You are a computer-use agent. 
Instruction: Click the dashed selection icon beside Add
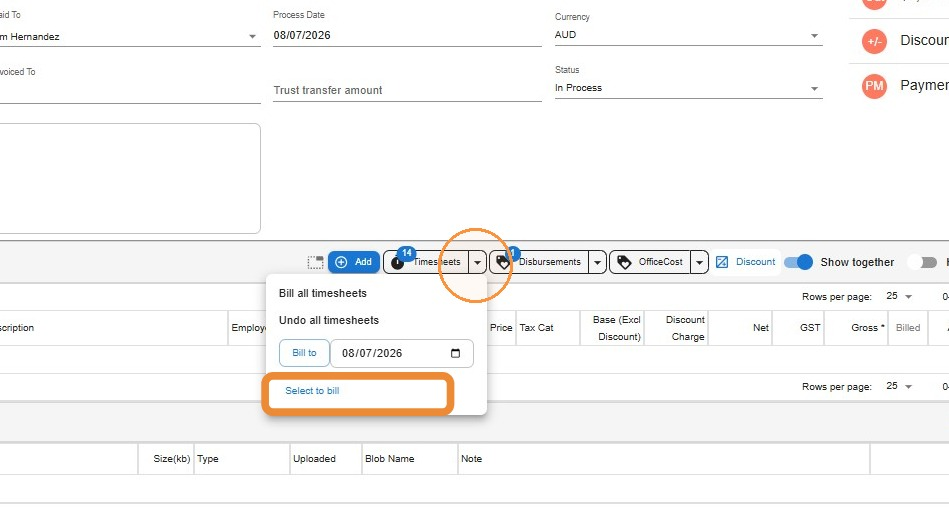pos(315,262)
